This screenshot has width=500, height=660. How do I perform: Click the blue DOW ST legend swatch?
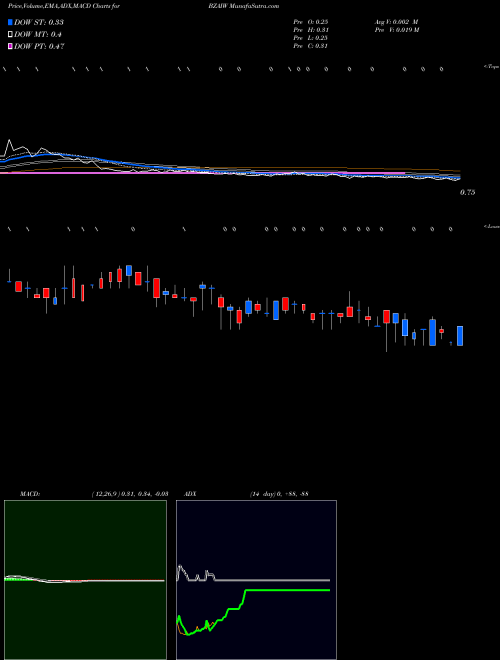(x=11, y=22)
